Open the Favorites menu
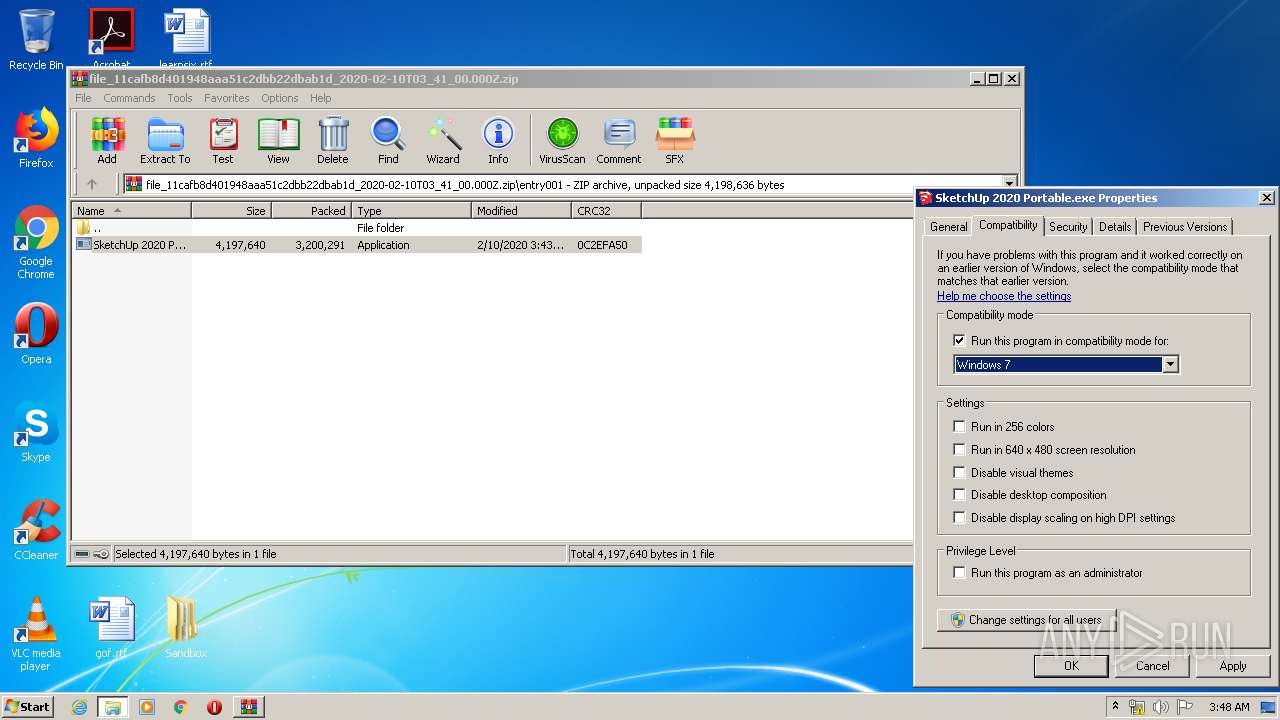Viewport: 1280px width, 720px height. [227, 98]
